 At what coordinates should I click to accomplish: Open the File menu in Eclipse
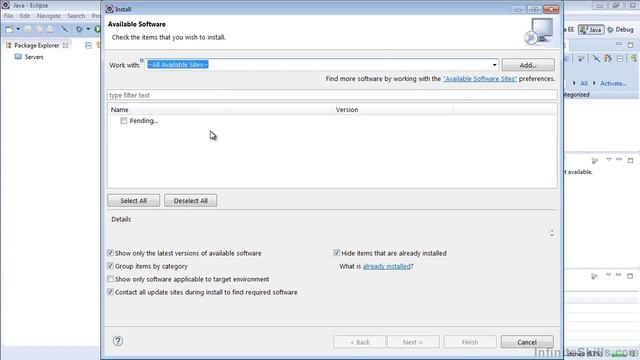coord(9,16)
